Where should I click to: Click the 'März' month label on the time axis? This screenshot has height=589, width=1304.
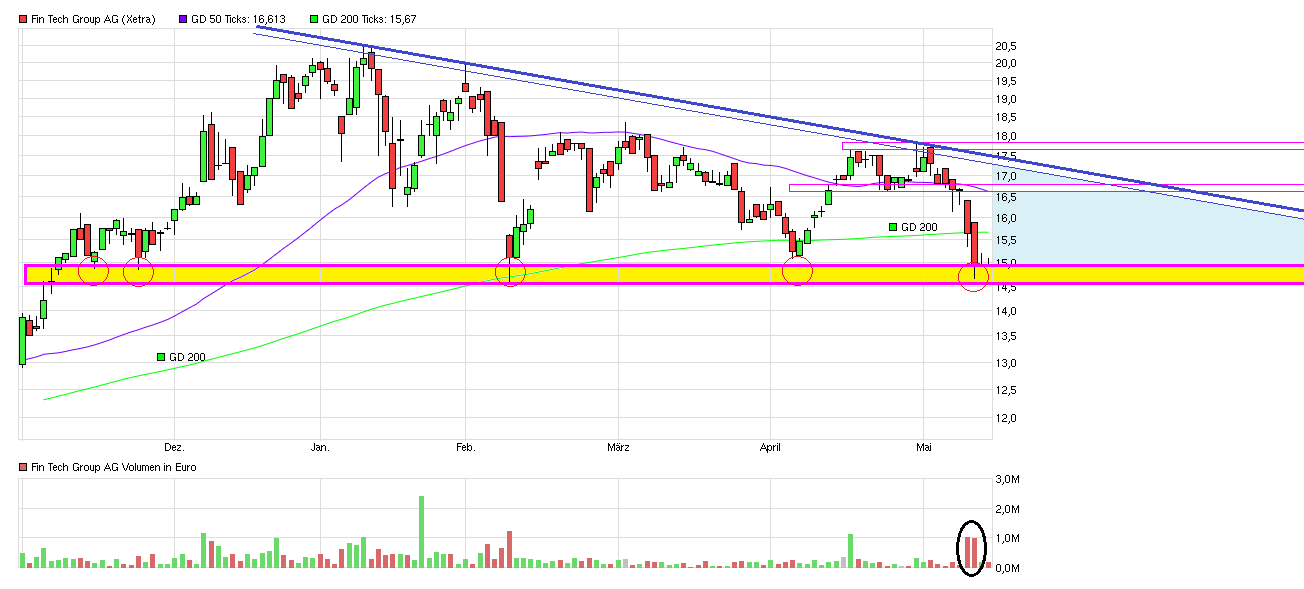pos(619,447)
